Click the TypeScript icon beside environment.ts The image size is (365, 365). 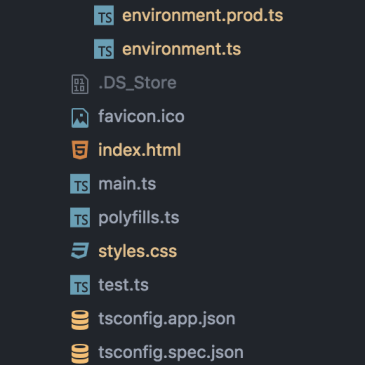(104, 49)
